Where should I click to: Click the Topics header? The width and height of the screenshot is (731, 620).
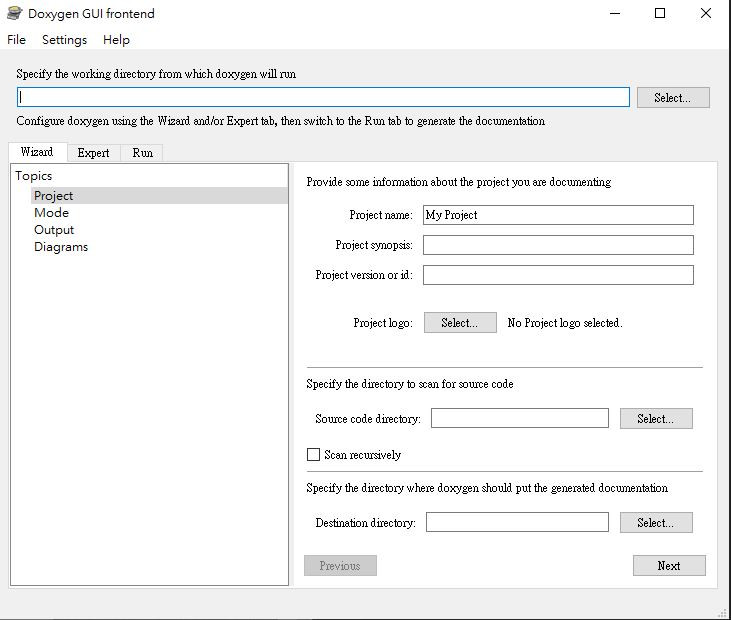pos(34,176)
